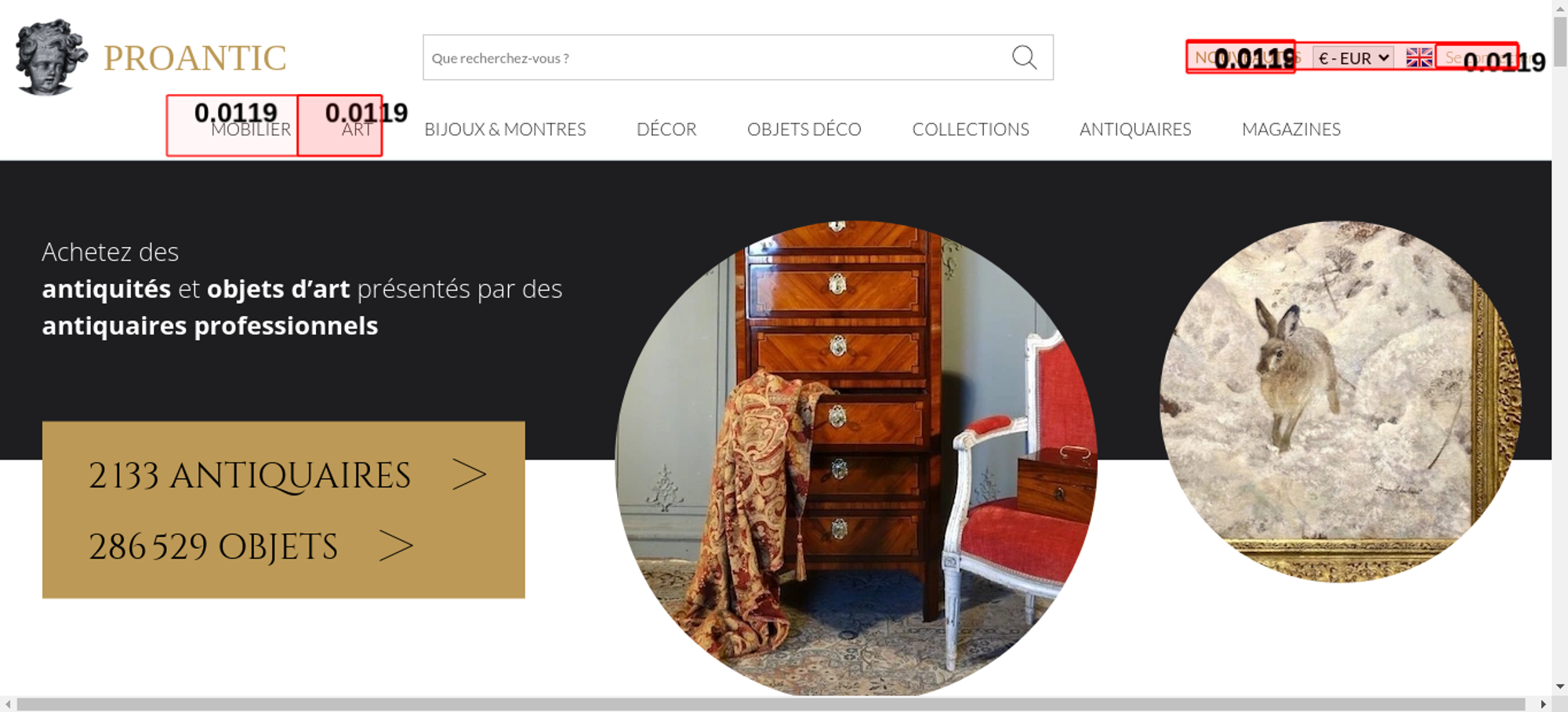Click the Proantic cherub head logo
Screen dimensions: 1568x712
click(51, 57)
